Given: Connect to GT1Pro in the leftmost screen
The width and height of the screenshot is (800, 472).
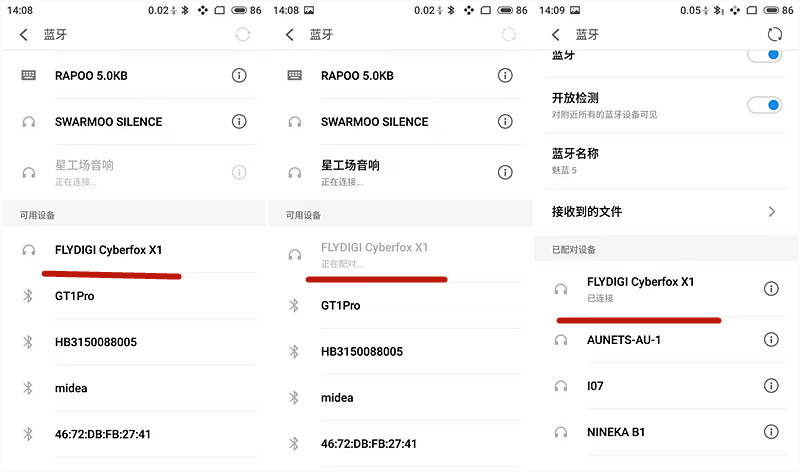Looking at the screenshot, I should [134, 296].
